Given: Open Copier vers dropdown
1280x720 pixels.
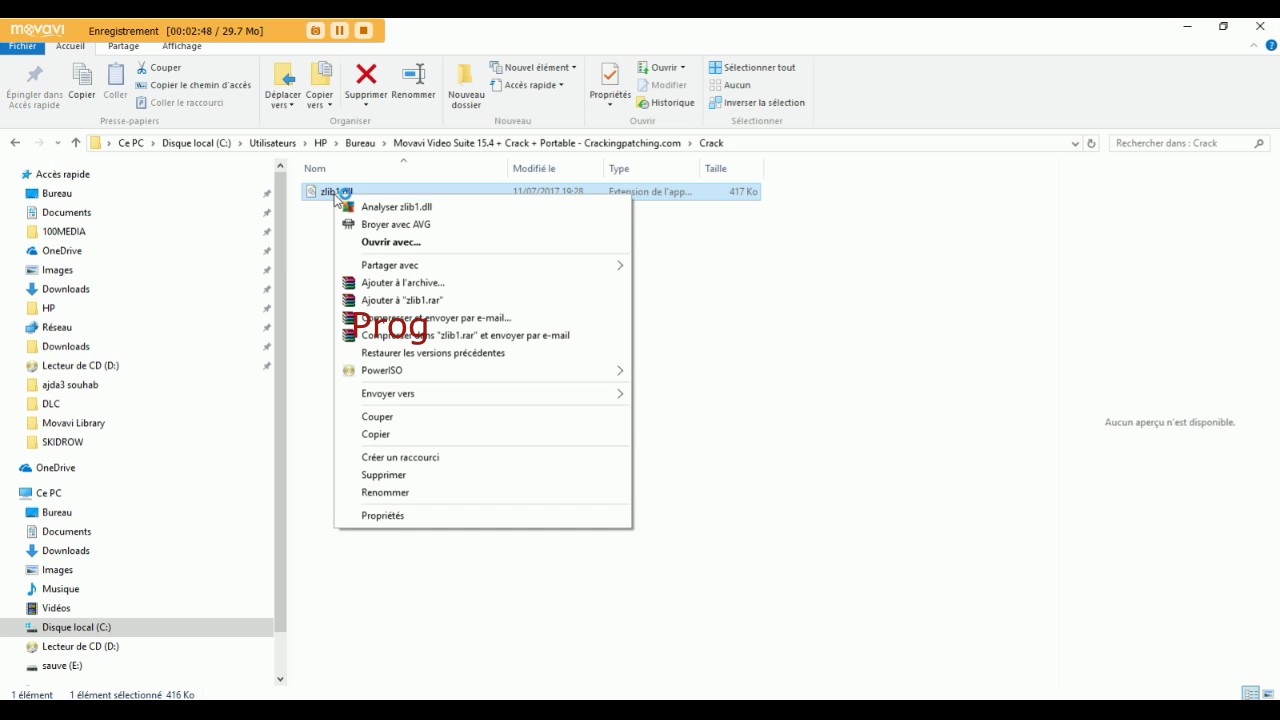Looking at the screenshot, I should (320, 86).
